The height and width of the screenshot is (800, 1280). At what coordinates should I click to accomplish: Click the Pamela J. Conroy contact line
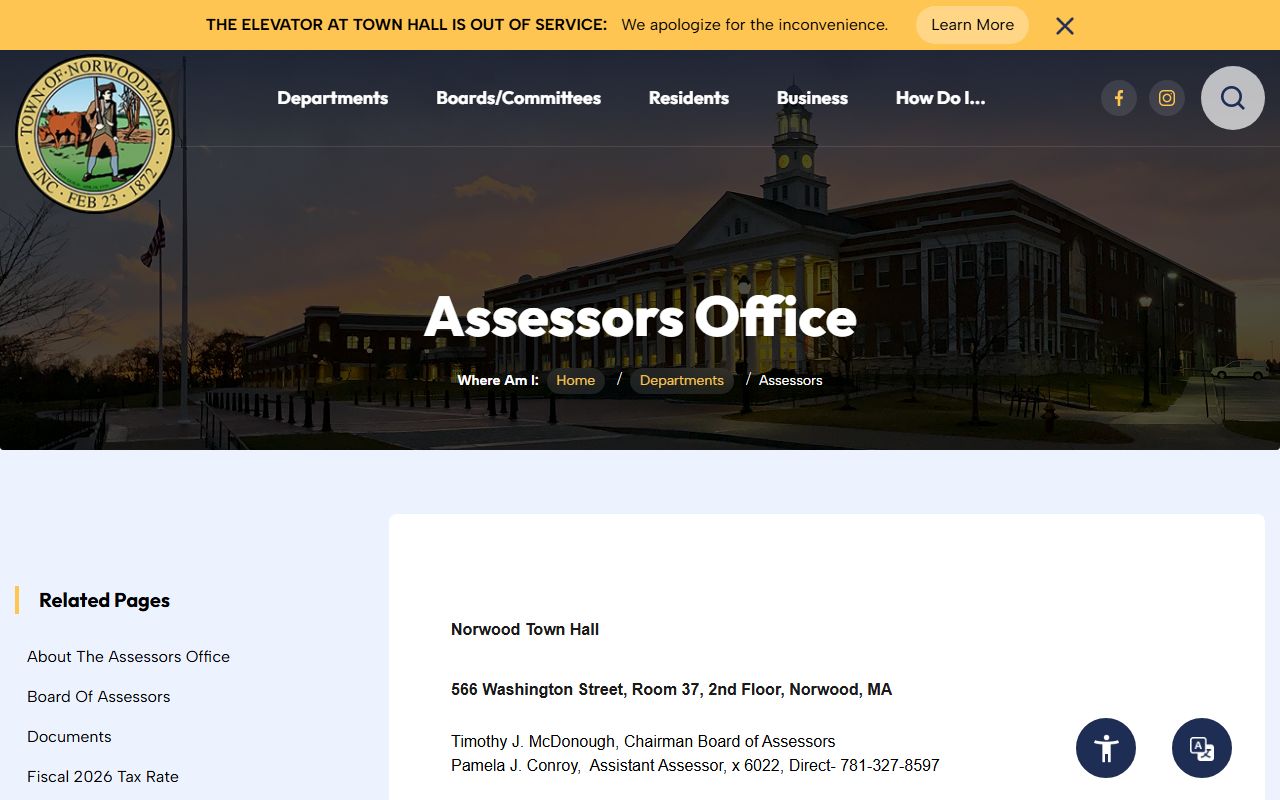tap(695, 765)
